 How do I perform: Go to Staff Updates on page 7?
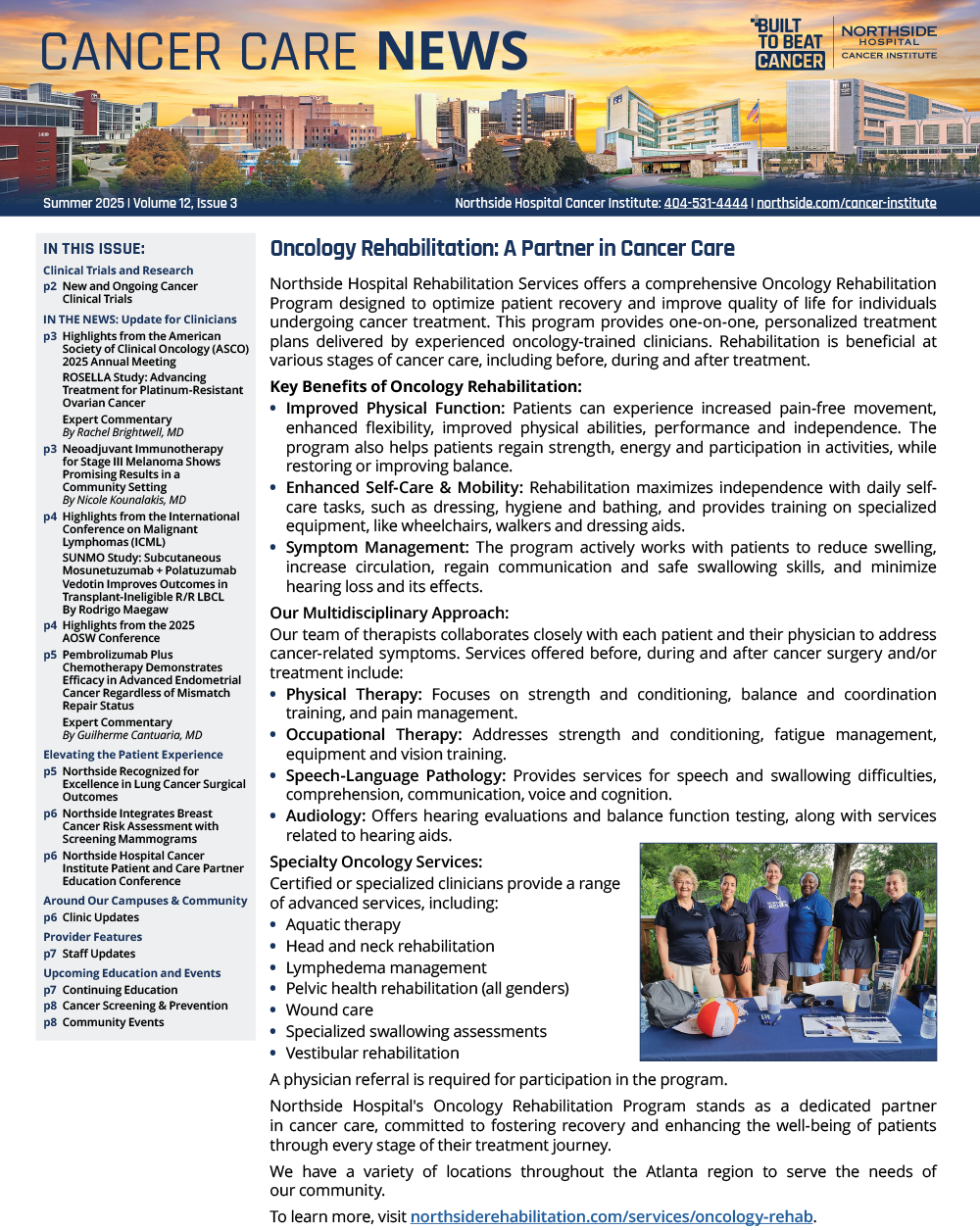pos(98,954)
